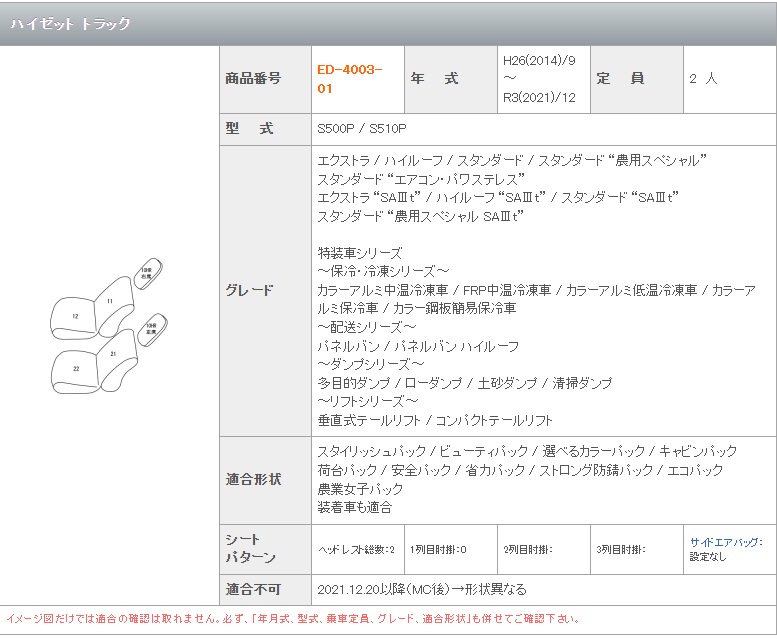Click the ～保冷・冷凍シリーズ～ line
Screen dimensions: 777x639
pyautogui.click(x=383, y=271)
